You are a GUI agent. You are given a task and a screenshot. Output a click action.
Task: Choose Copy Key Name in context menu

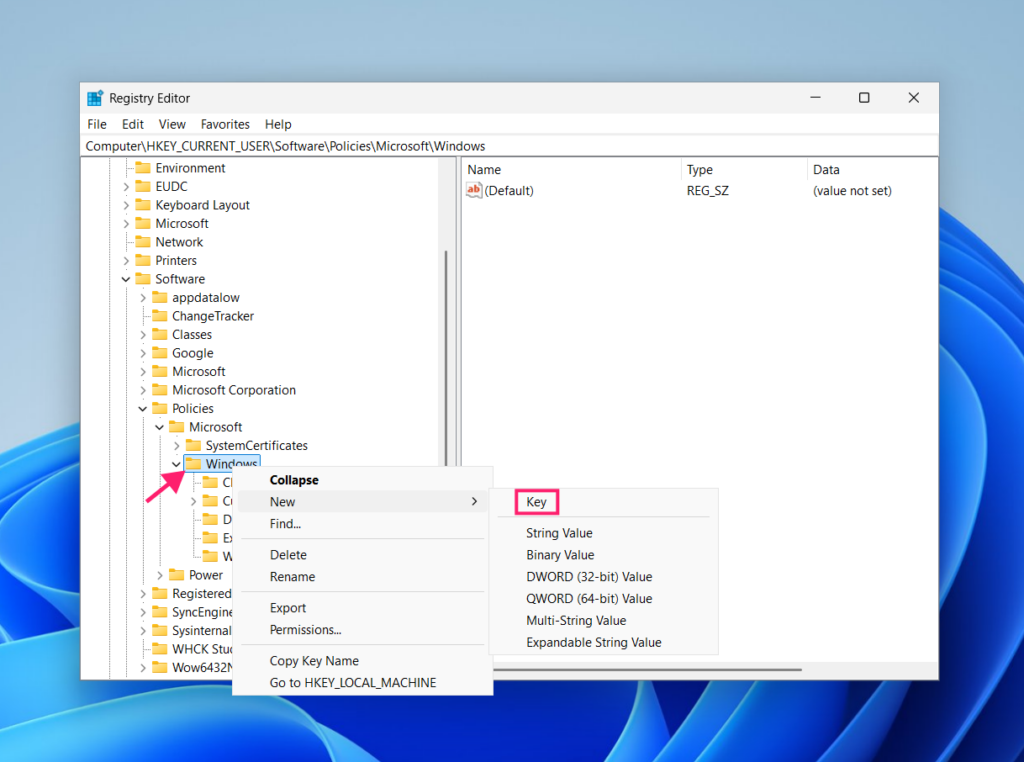point(362,661)
